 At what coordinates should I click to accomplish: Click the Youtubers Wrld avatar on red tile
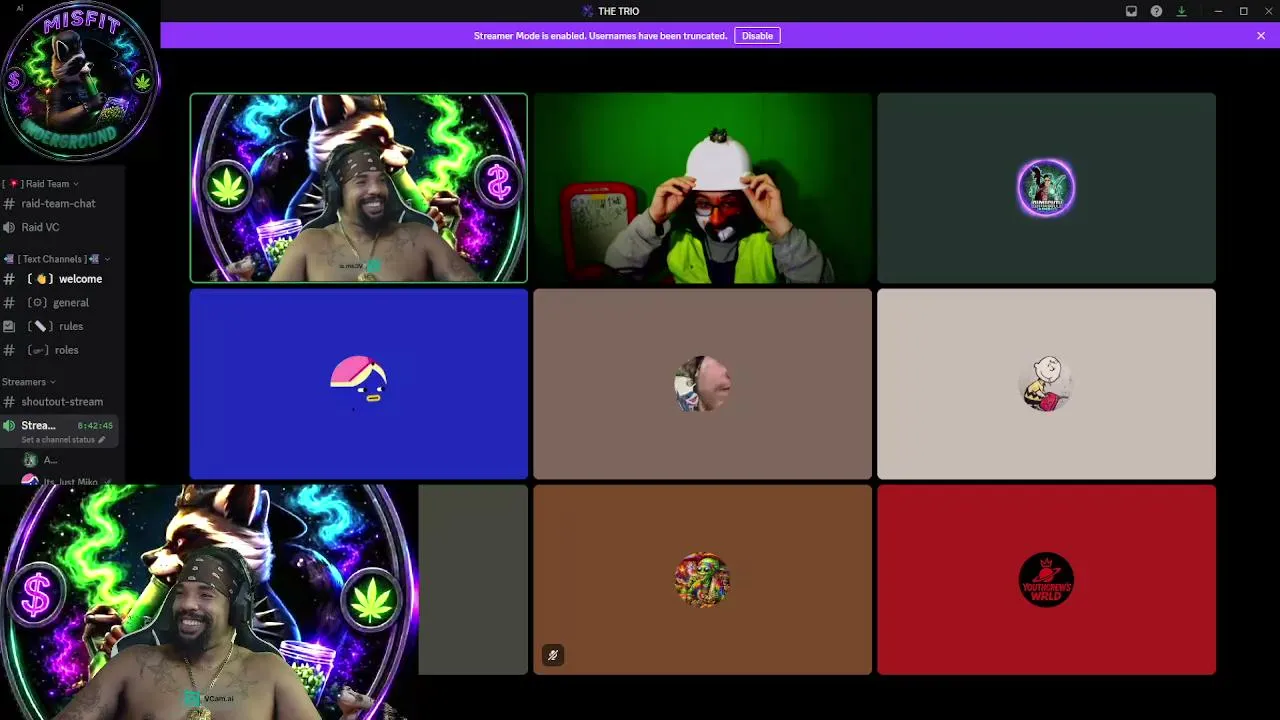click(x=1046, y=580)
